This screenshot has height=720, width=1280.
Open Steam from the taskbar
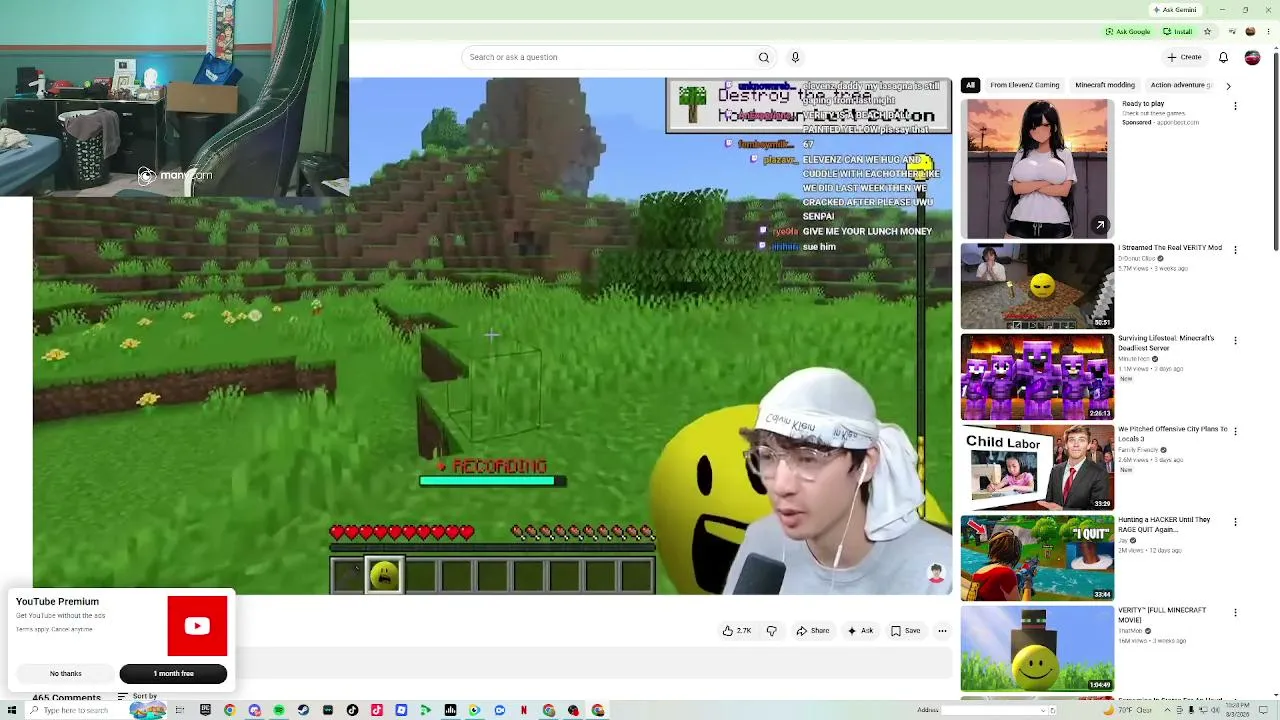303,710
